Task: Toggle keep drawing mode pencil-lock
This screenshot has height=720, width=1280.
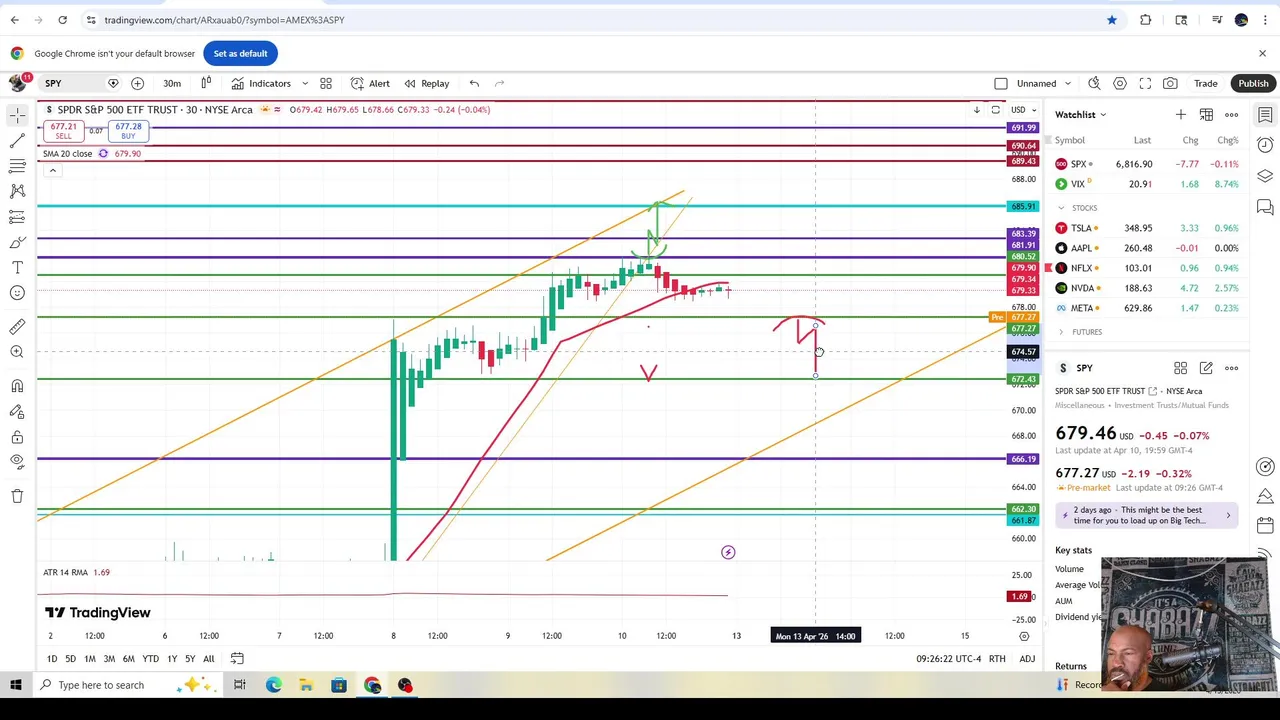Action: coord(17,411)
